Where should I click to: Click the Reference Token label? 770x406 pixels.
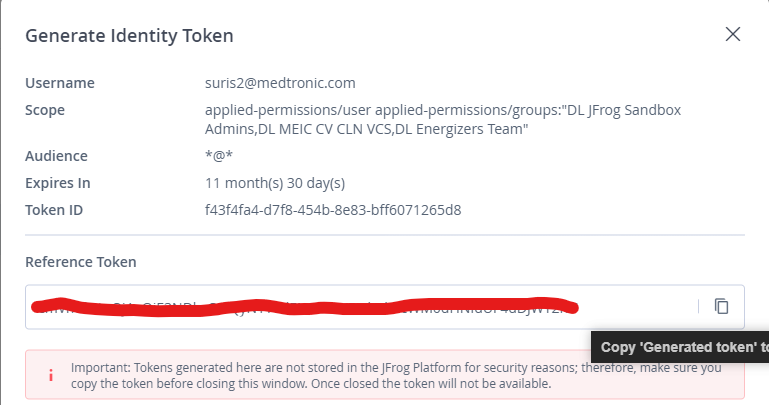[81, 262]
